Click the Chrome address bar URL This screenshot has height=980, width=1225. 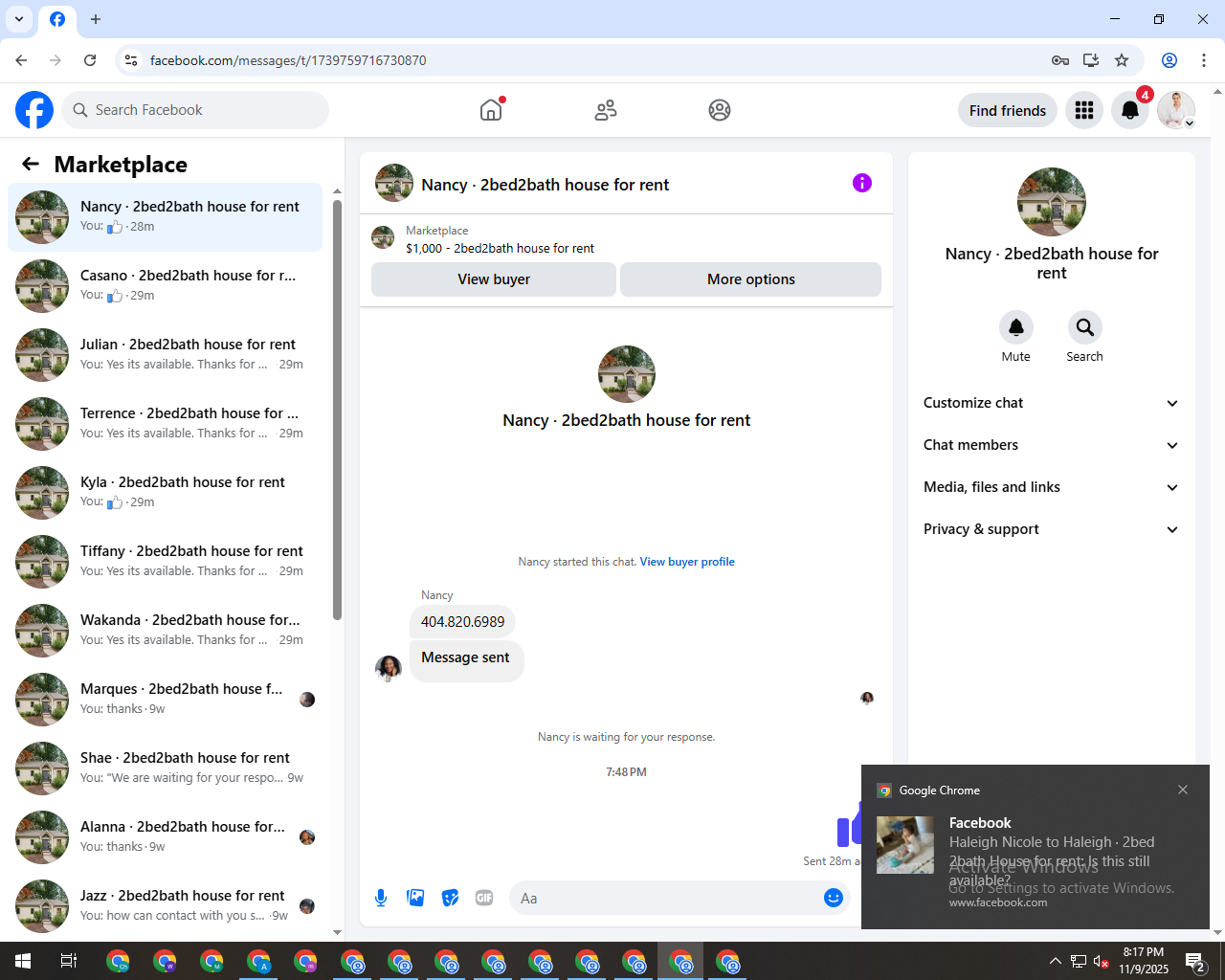tap(288, 60)
